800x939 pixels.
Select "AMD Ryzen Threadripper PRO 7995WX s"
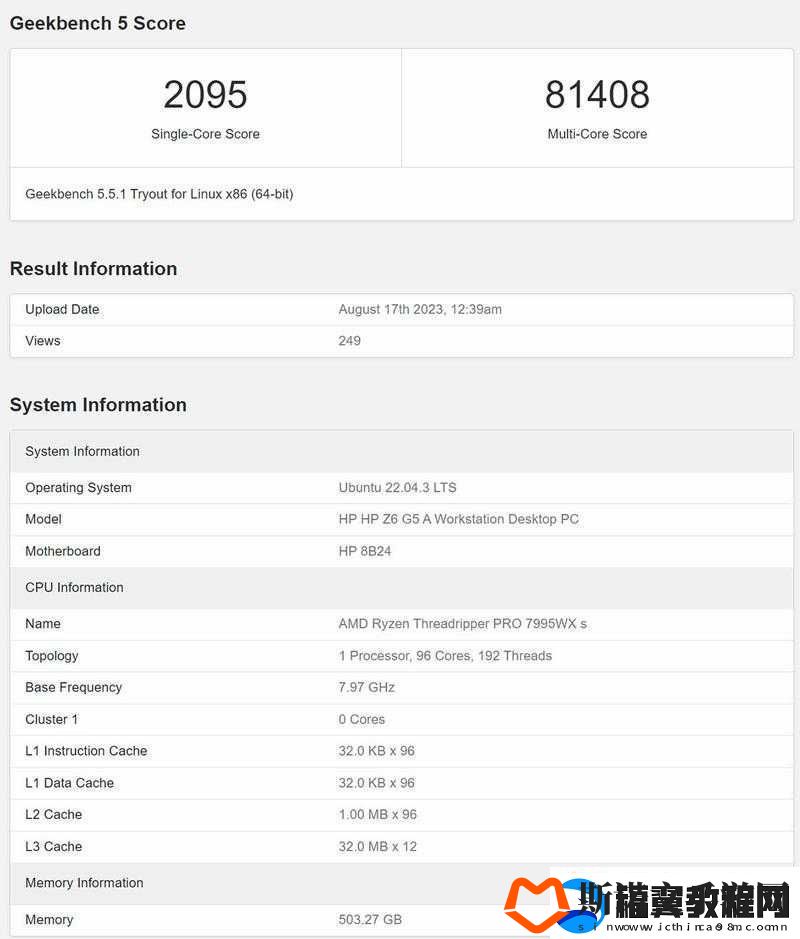pyautogui.click(x=463, y=624)
